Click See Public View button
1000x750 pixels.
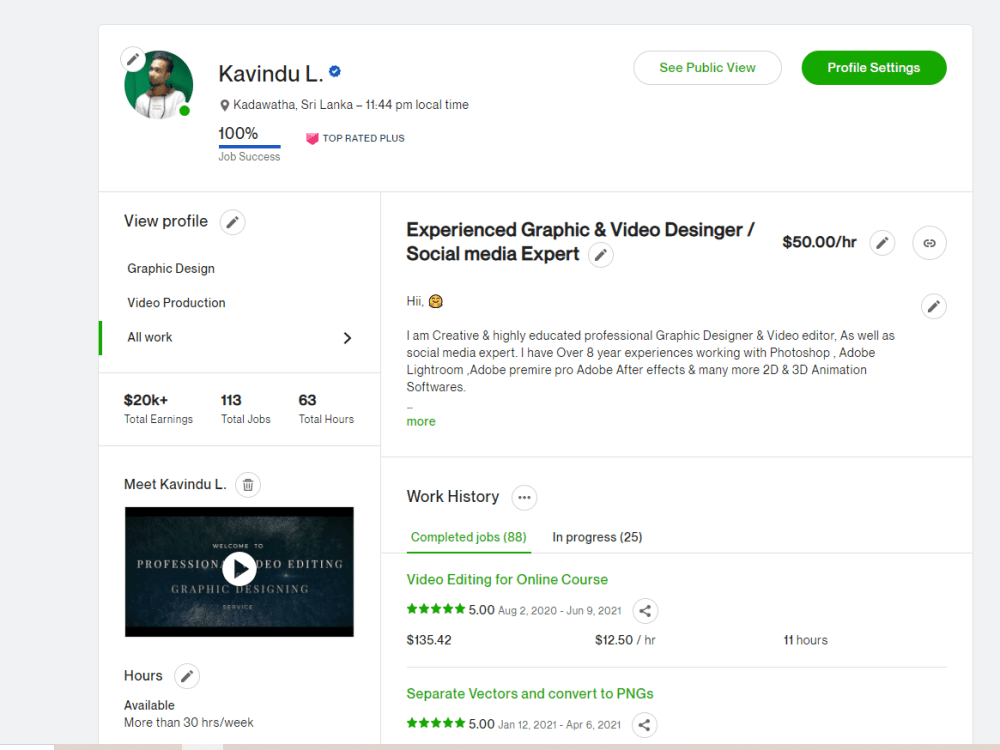707,68
